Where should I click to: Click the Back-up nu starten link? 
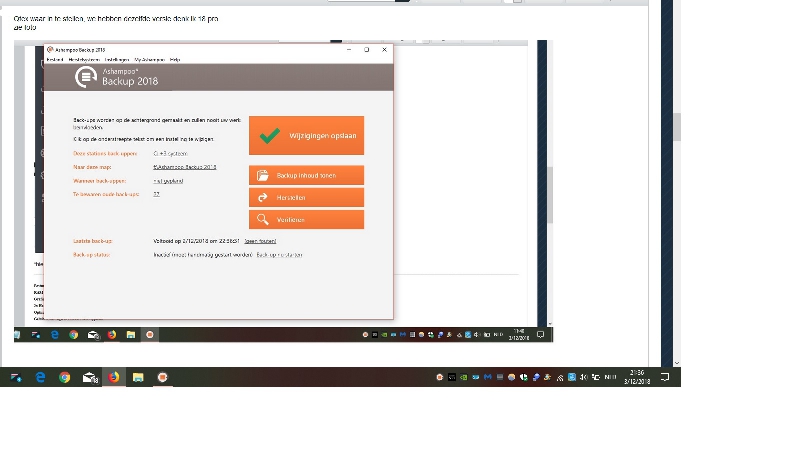pos(279,255)
